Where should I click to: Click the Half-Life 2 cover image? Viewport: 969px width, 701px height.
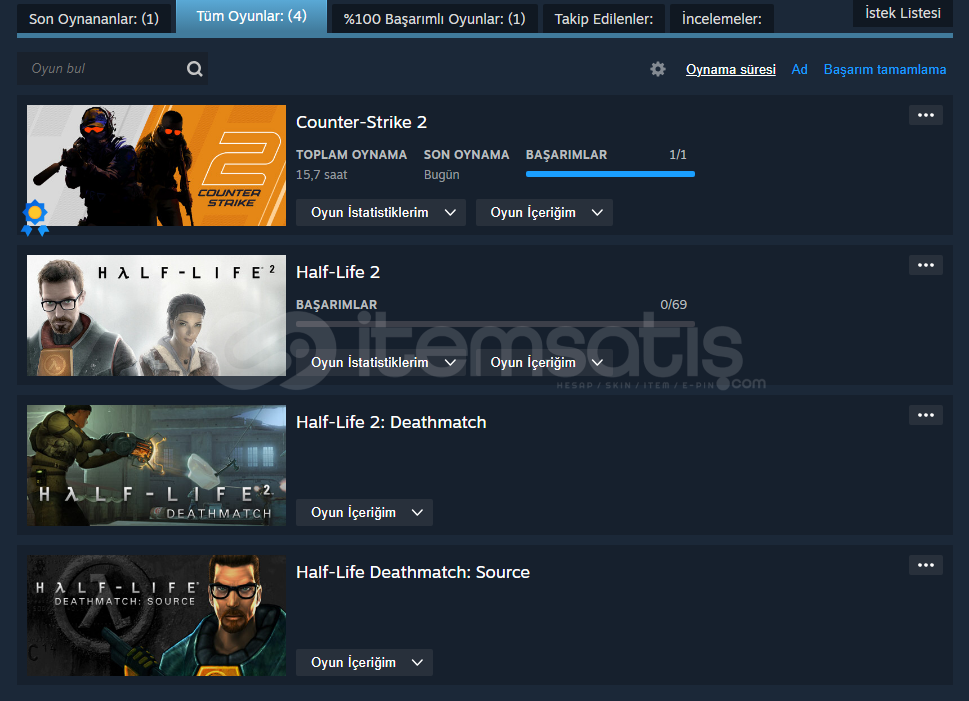[x=156, y=315]
